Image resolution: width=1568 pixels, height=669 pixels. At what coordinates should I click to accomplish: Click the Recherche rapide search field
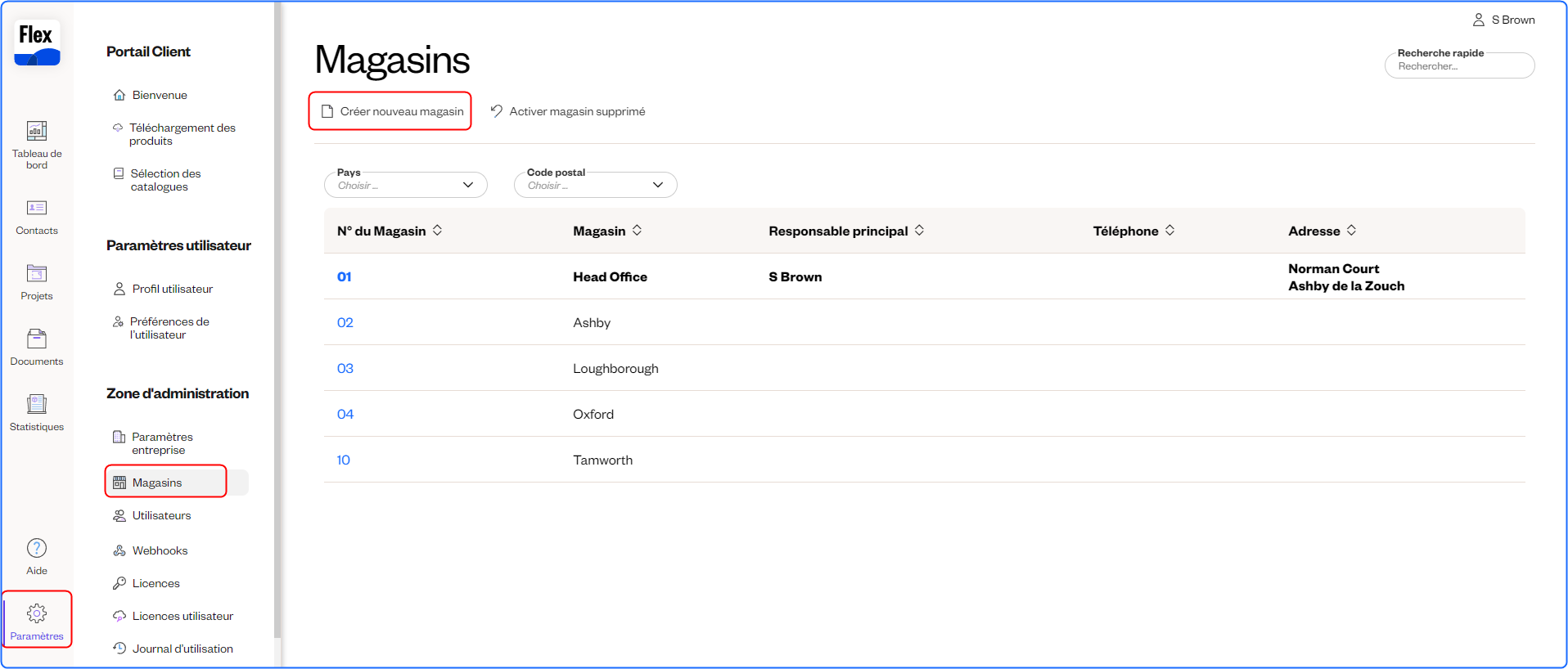click(1459, 66)
